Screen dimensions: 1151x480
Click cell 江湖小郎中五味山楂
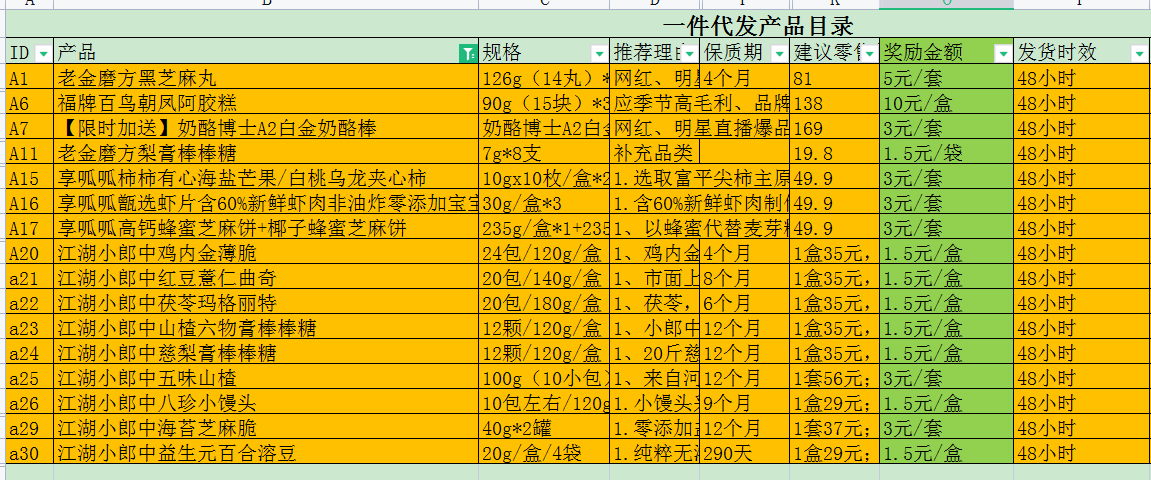click(266, 378)
